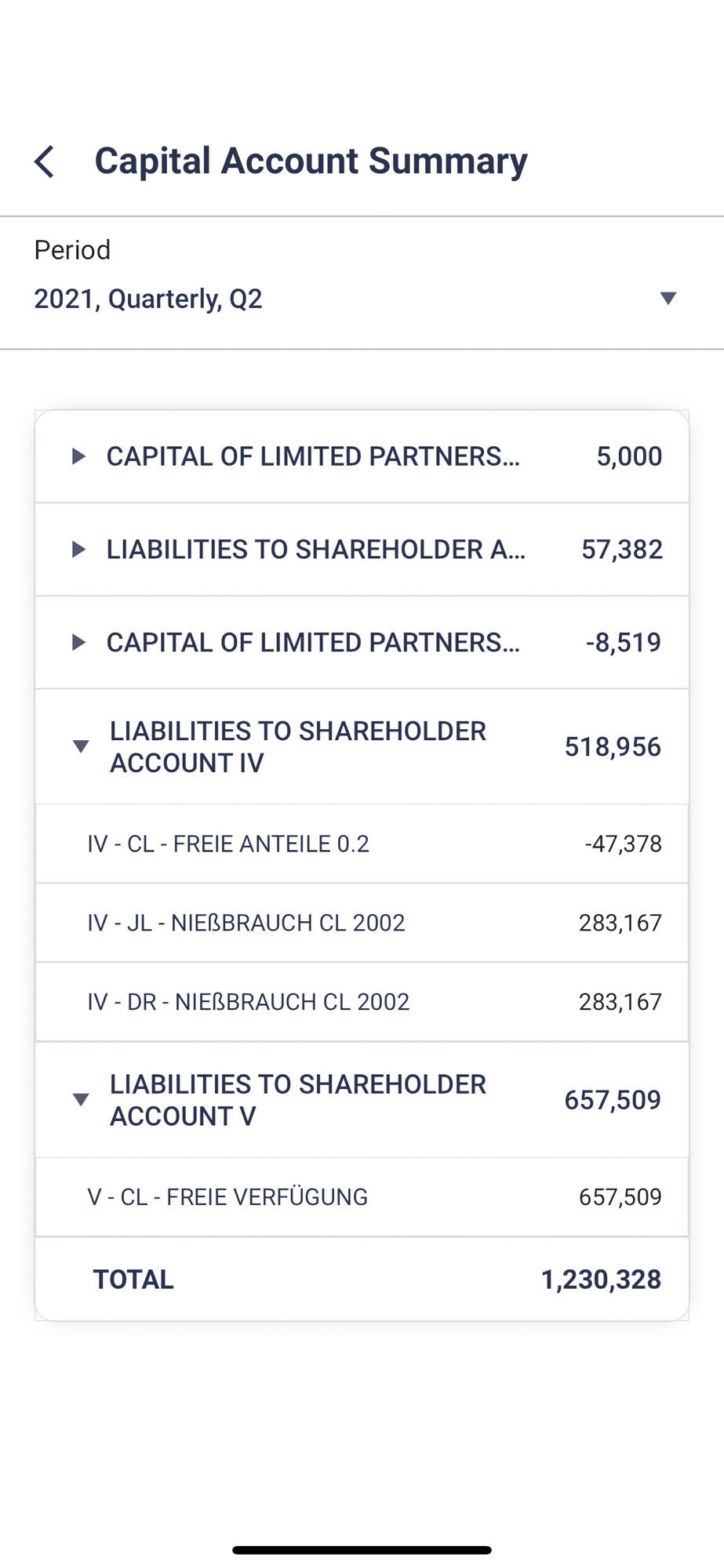
Task: Open the Period dropdown arrow
Action: coord(668,298)
